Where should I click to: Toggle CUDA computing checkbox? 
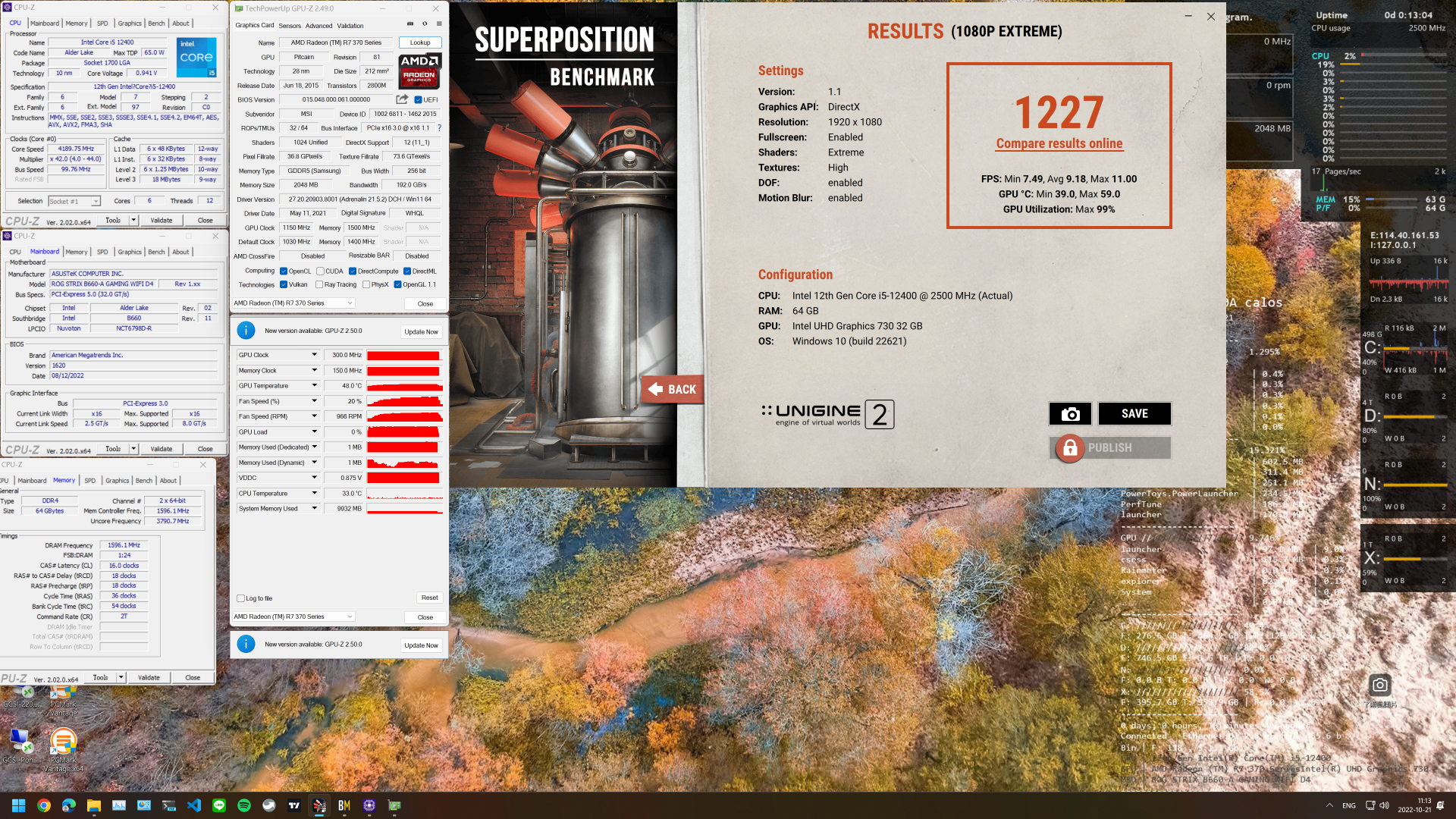tap(321, 271)
